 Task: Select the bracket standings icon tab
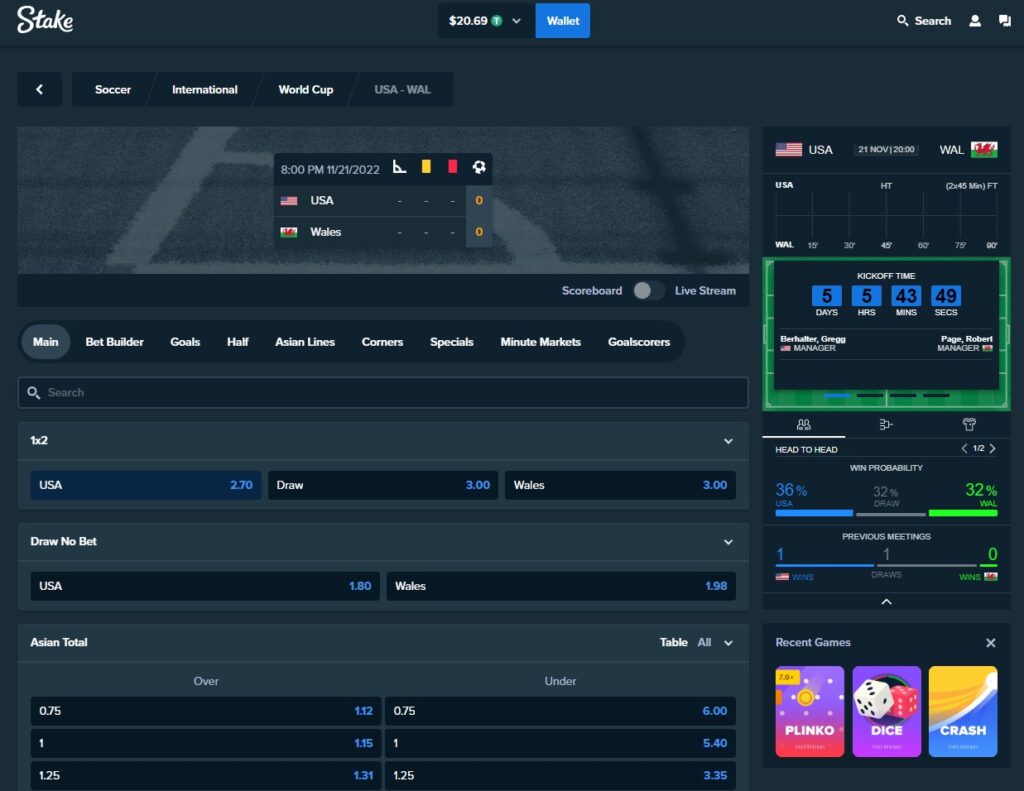click(x=886, y=425)
